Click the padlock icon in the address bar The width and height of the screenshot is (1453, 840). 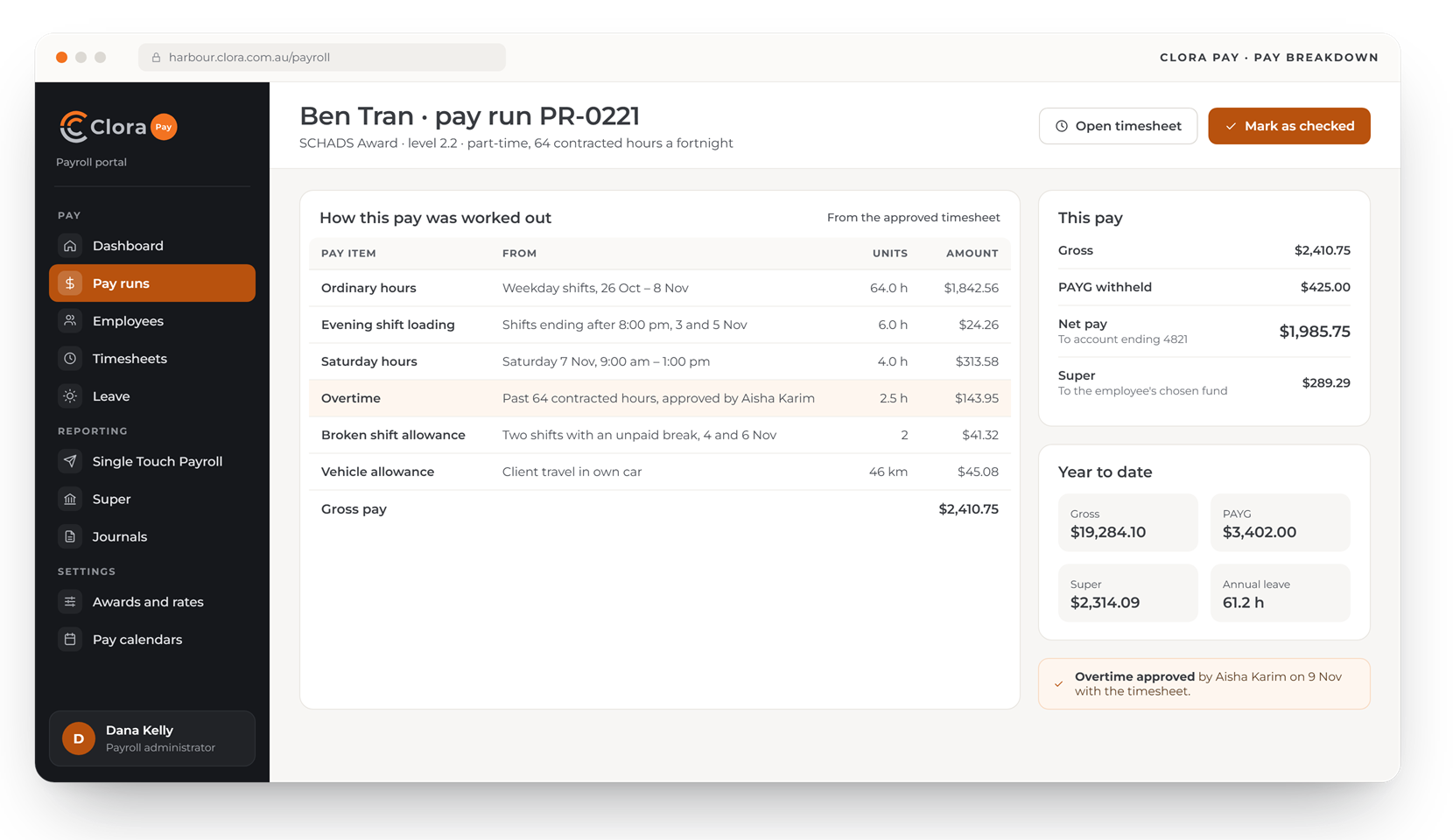coord(156,58)
